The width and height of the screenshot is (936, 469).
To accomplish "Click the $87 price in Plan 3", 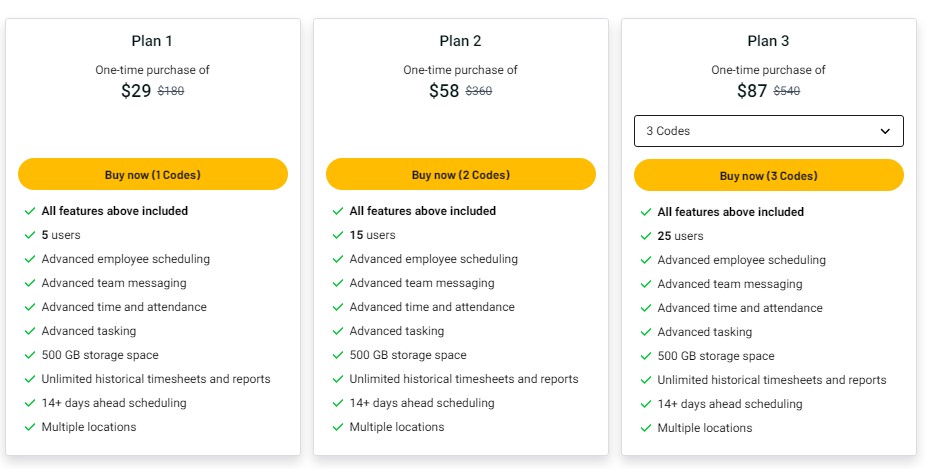I will (x=752, y=91).
